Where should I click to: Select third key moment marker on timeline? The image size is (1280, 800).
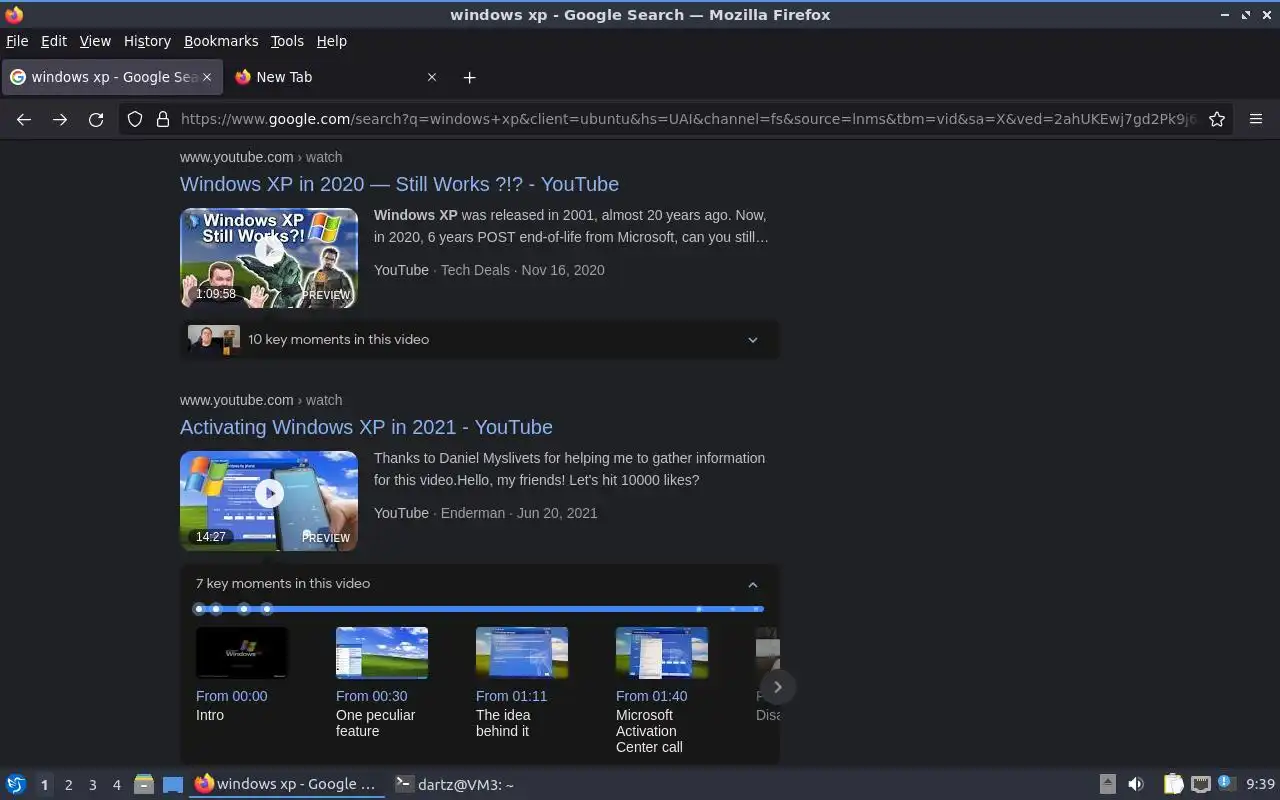coord(244,609)
